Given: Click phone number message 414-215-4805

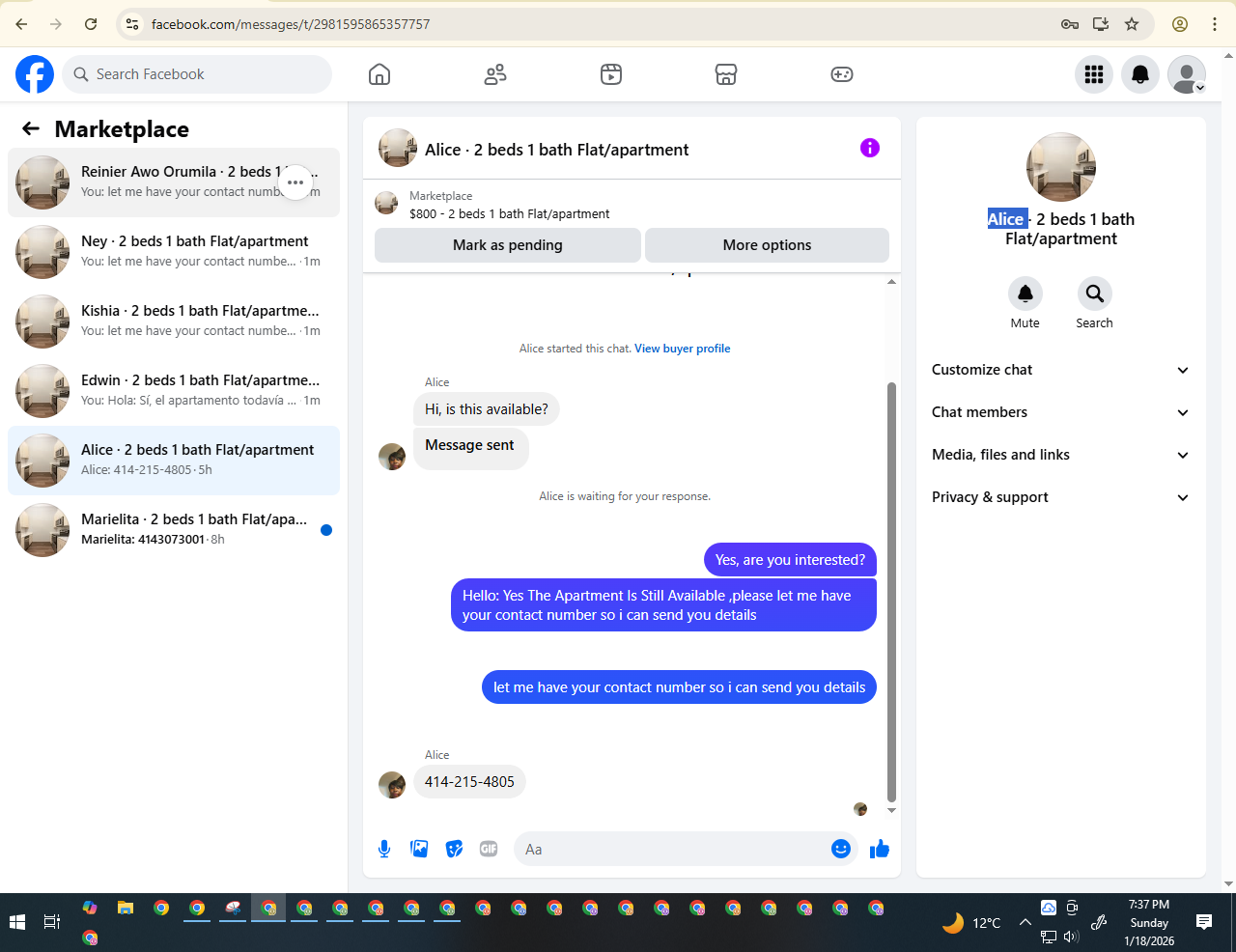Looking at the screenshot, I should [469, 782].
